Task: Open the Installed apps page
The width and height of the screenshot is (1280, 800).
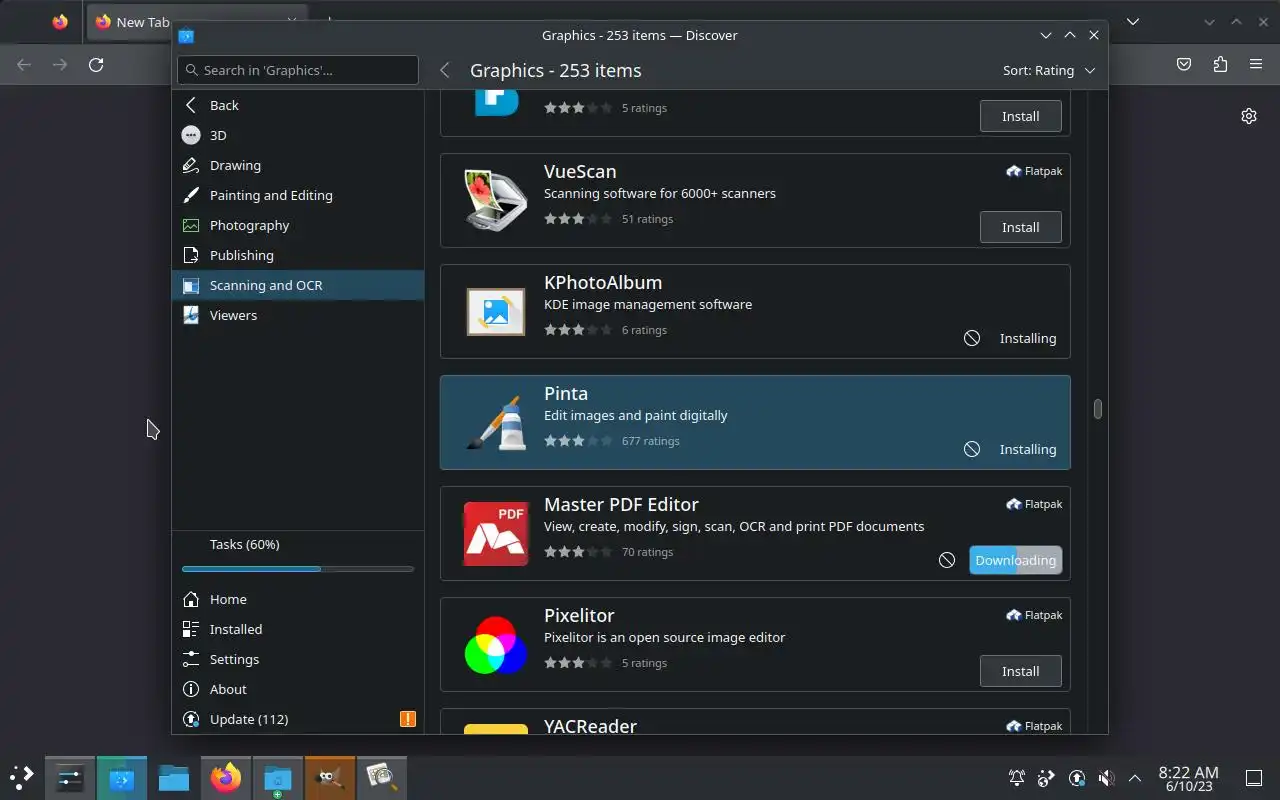Action: (x=298, y=629)
